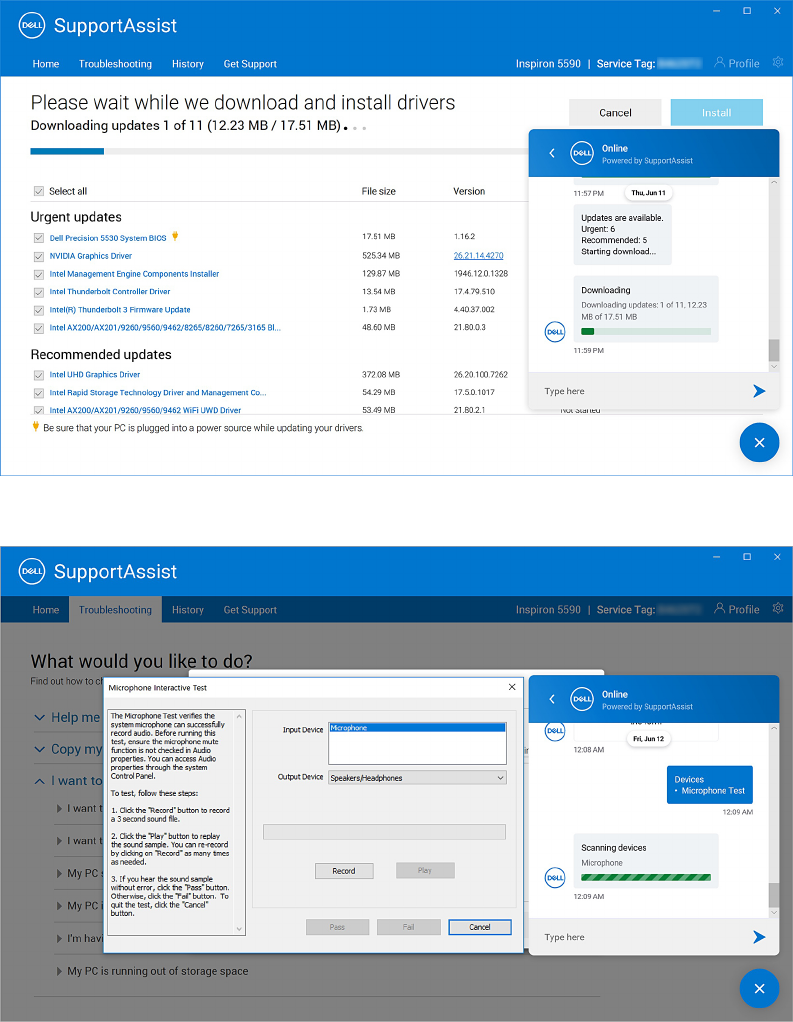
Task: Uncheck Intel Management Engine Components Installer
Action: point(38,274)
